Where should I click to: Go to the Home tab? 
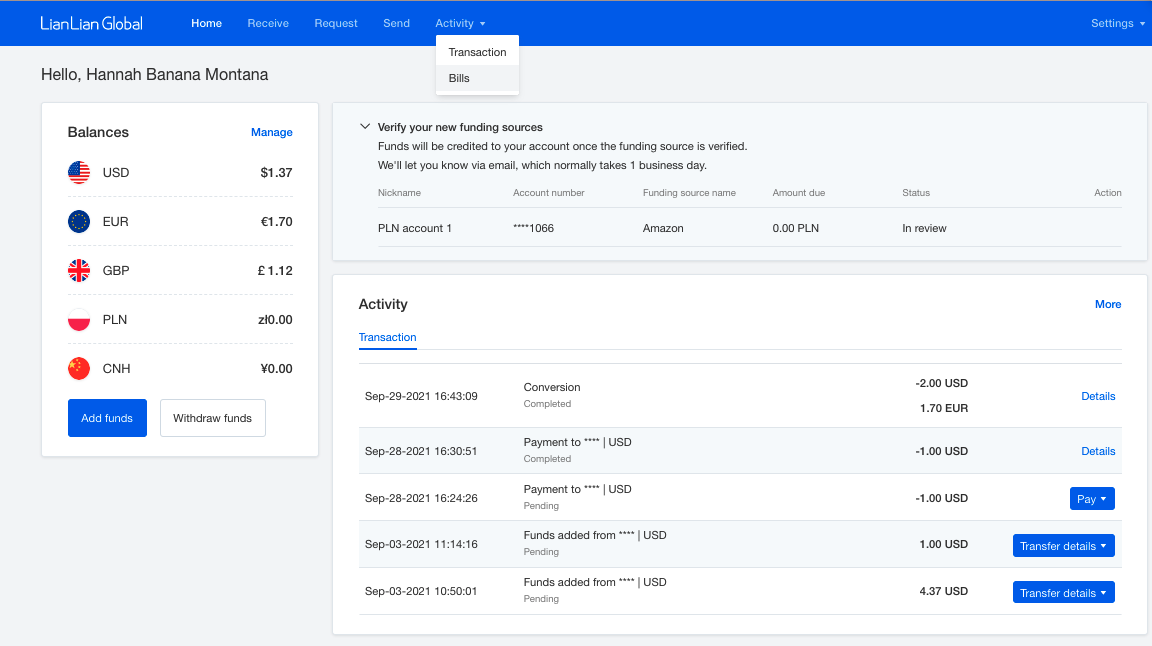(206, 24)
